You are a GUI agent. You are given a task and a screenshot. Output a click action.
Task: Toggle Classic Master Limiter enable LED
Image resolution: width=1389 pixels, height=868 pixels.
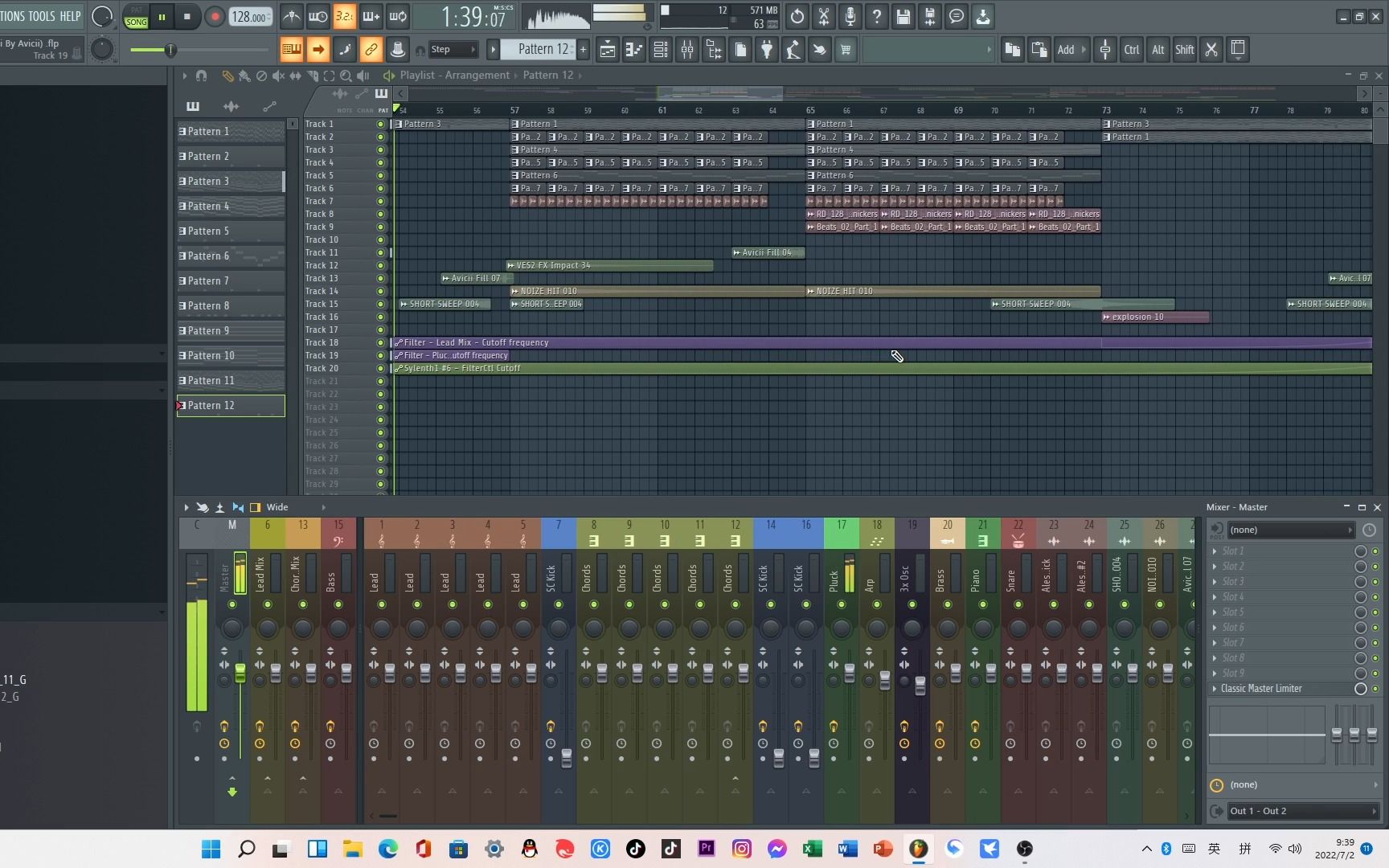click(x=1375, y=689)
